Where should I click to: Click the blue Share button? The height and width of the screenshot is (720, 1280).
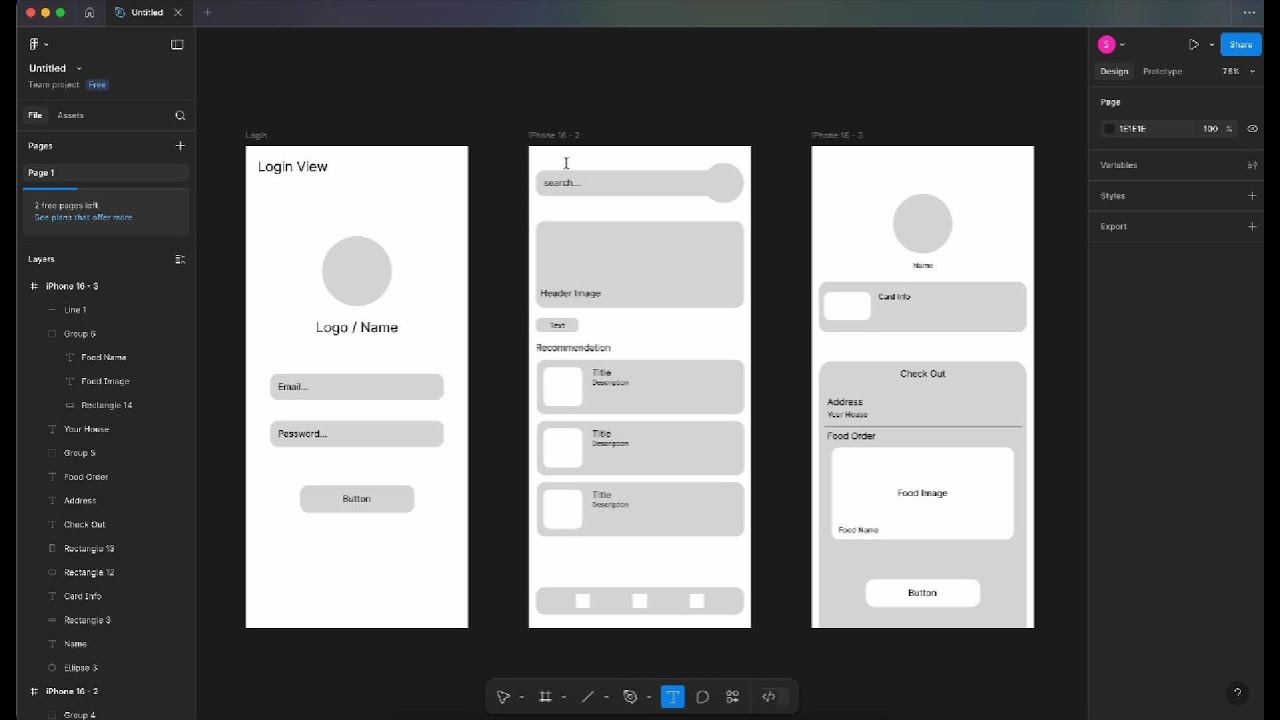[x=1241, y=45]
